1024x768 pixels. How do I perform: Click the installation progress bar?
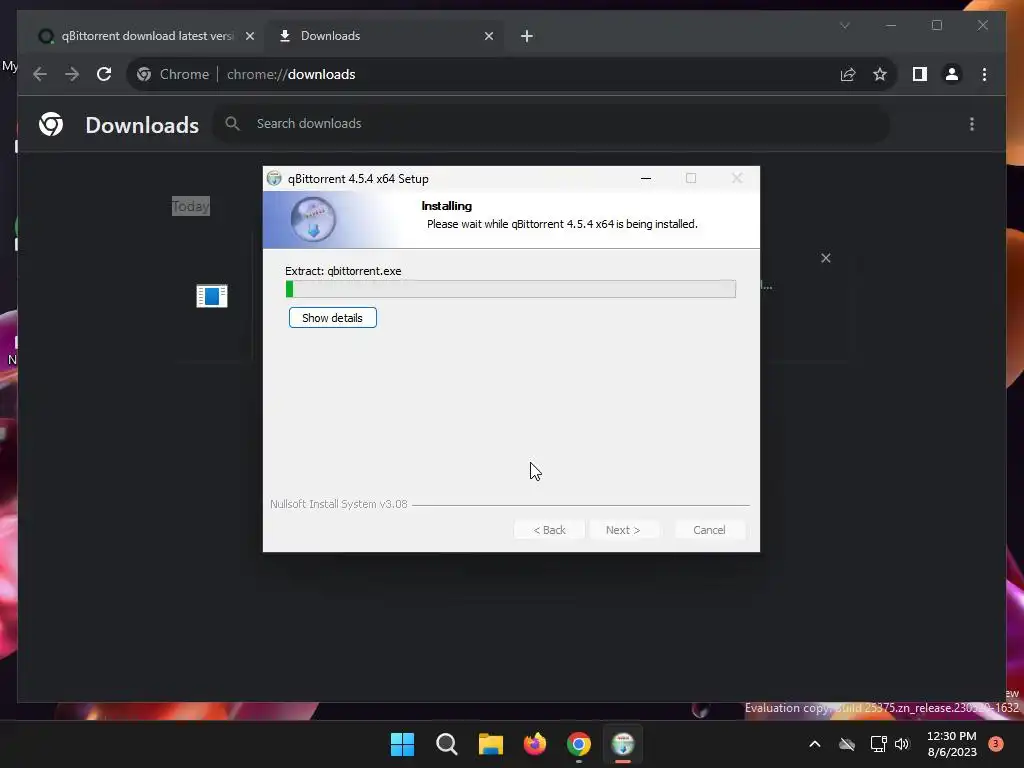pyautogui.click(x=511, y=289)
